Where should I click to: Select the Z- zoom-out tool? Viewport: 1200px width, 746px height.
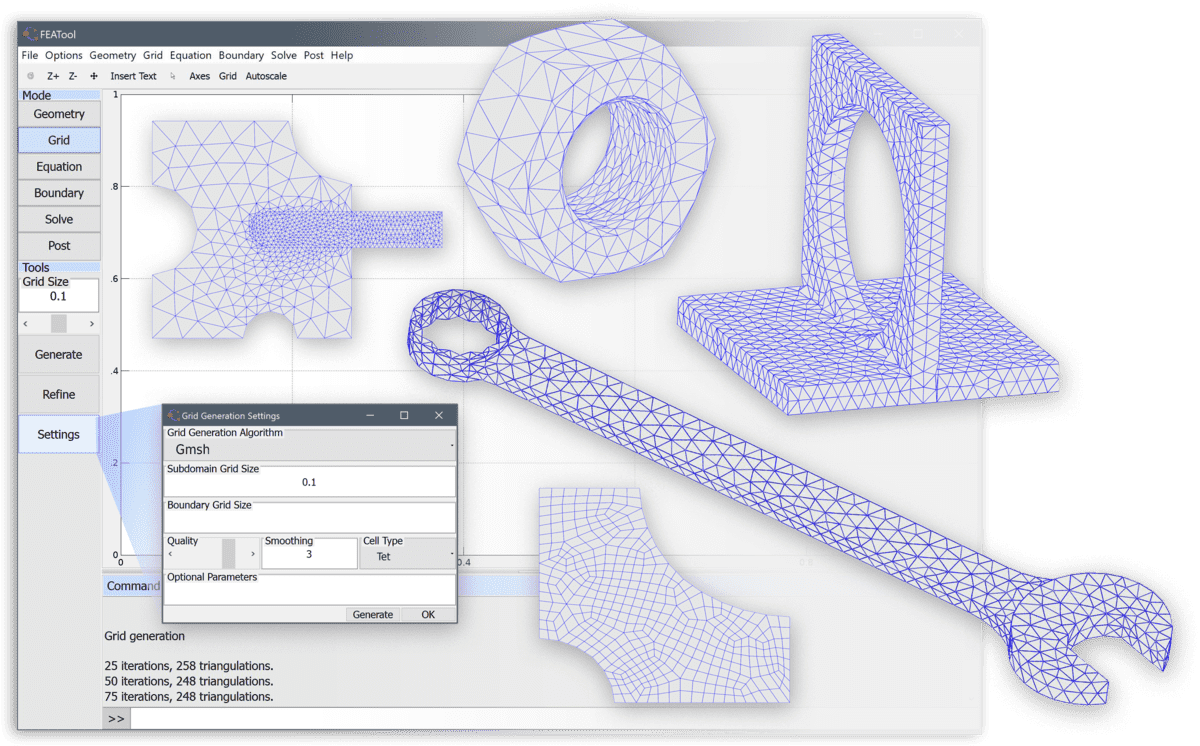[72, 76]
